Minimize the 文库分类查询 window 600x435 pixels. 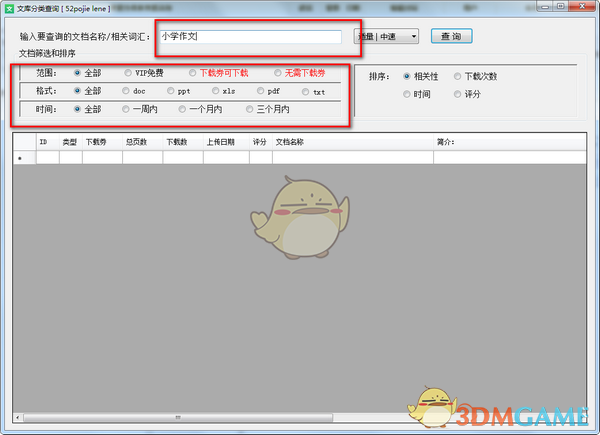pyautogui.click(x=545, y=6)
